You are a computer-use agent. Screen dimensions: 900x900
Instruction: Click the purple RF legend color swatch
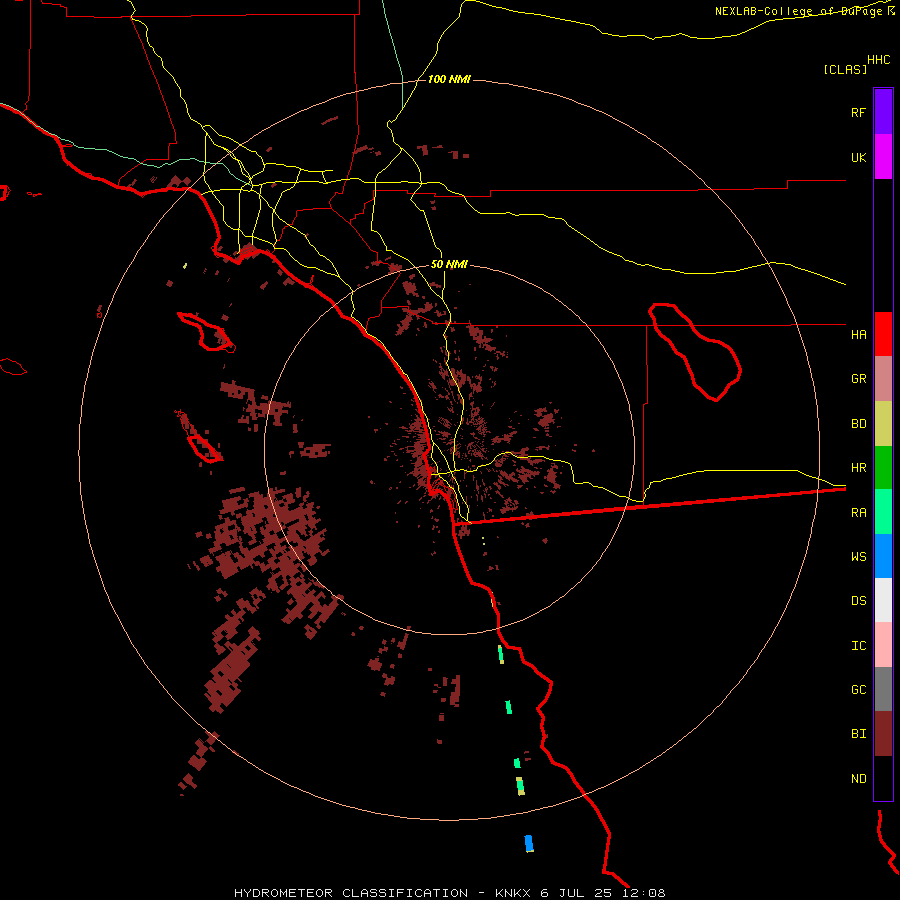tap(883, 112)
